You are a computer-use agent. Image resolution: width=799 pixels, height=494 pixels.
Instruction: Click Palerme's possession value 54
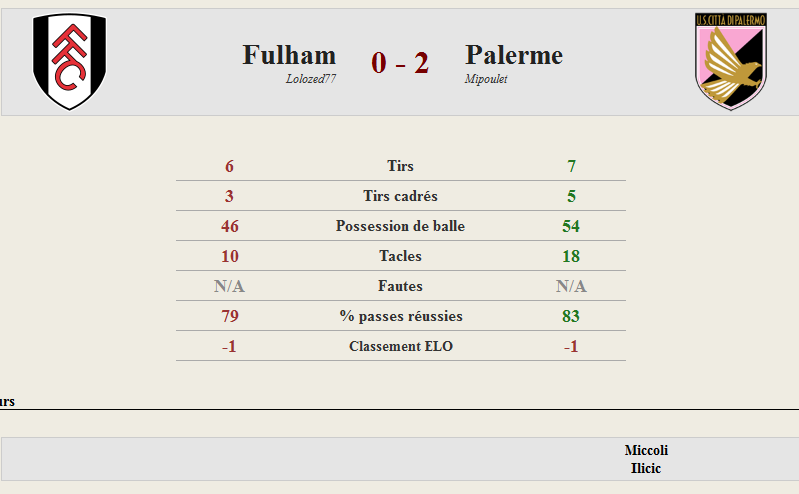pos(571,226)
